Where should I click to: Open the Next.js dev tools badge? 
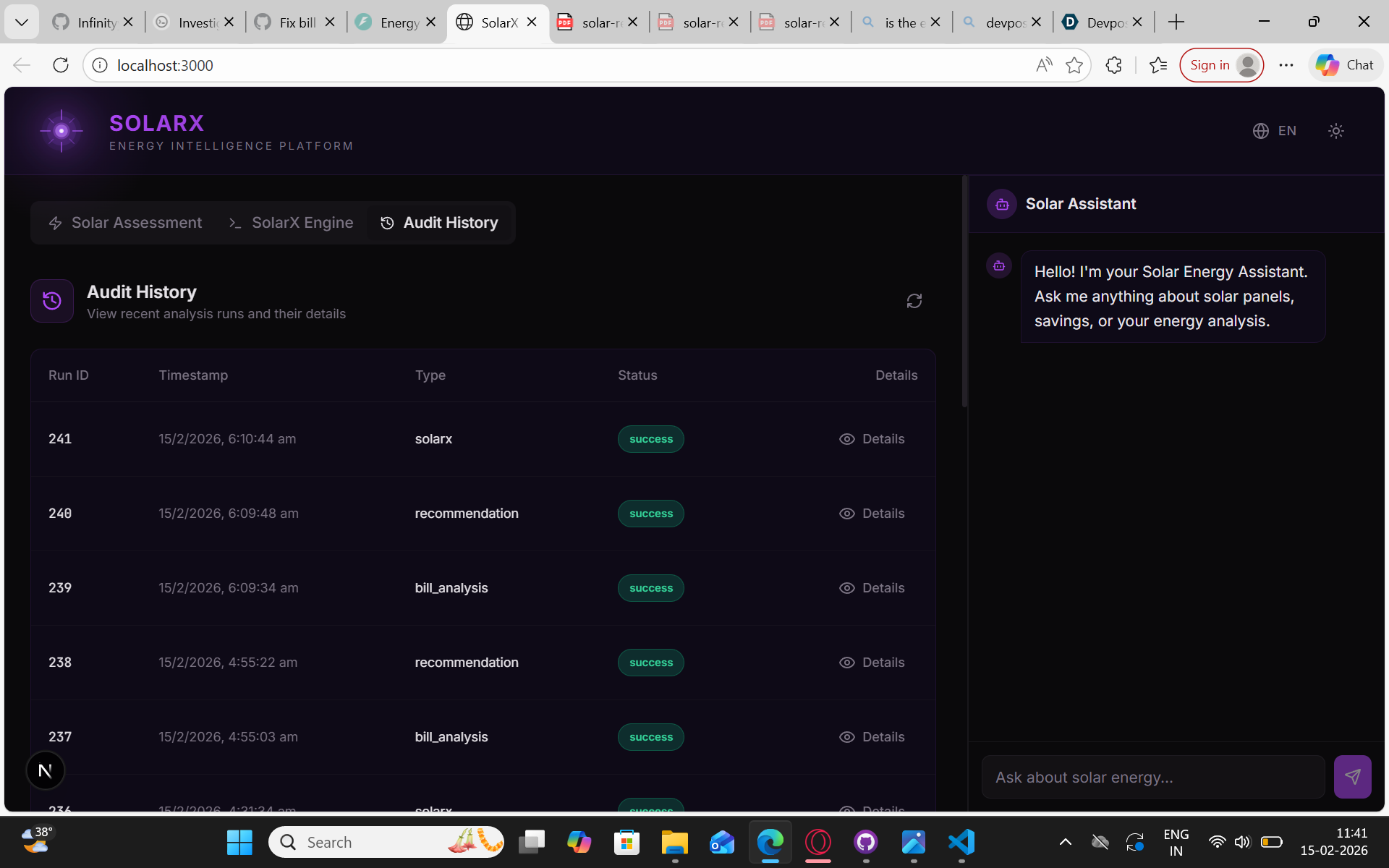pyautogui.click(x=45, y=770)
